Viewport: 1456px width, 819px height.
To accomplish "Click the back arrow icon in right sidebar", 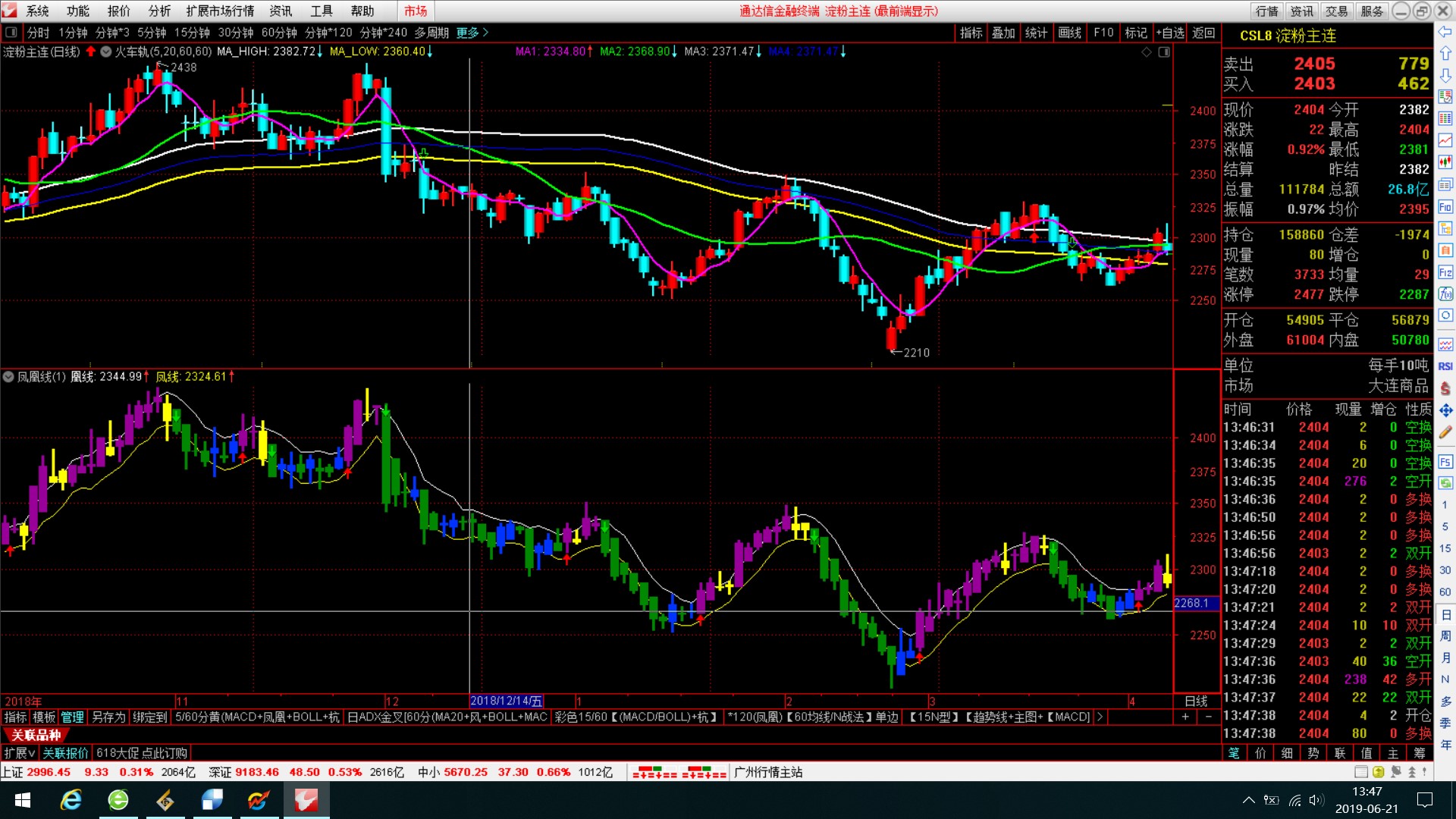I will pos(1445,32).
